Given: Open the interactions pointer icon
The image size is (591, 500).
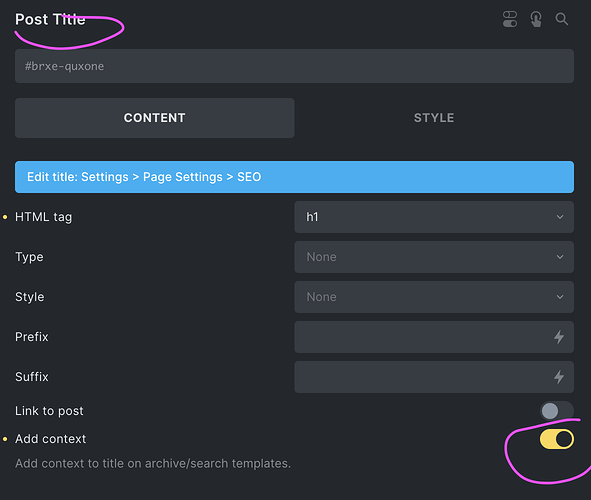Looking at the screenshot, I should (536, 19).
